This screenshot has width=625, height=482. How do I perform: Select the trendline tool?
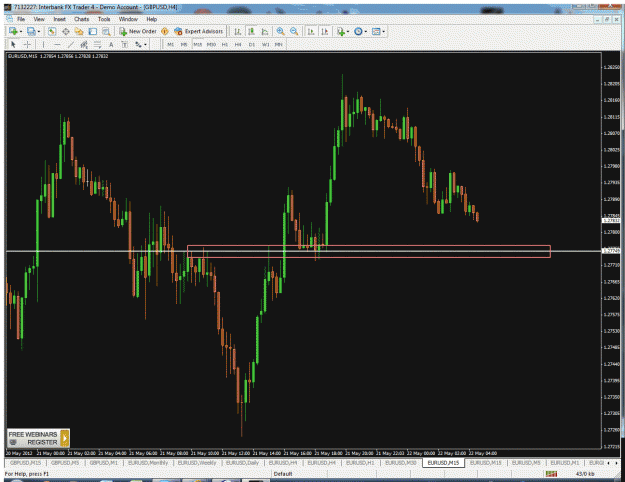(71, 44)
